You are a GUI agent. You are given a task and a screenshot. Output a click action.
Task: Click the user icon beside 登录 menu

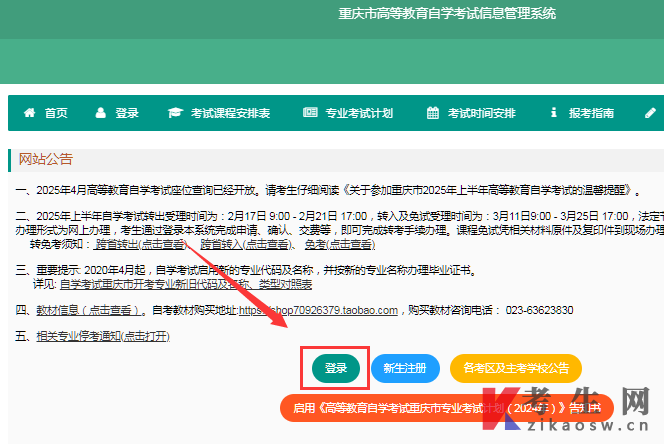tap(100, 113)
